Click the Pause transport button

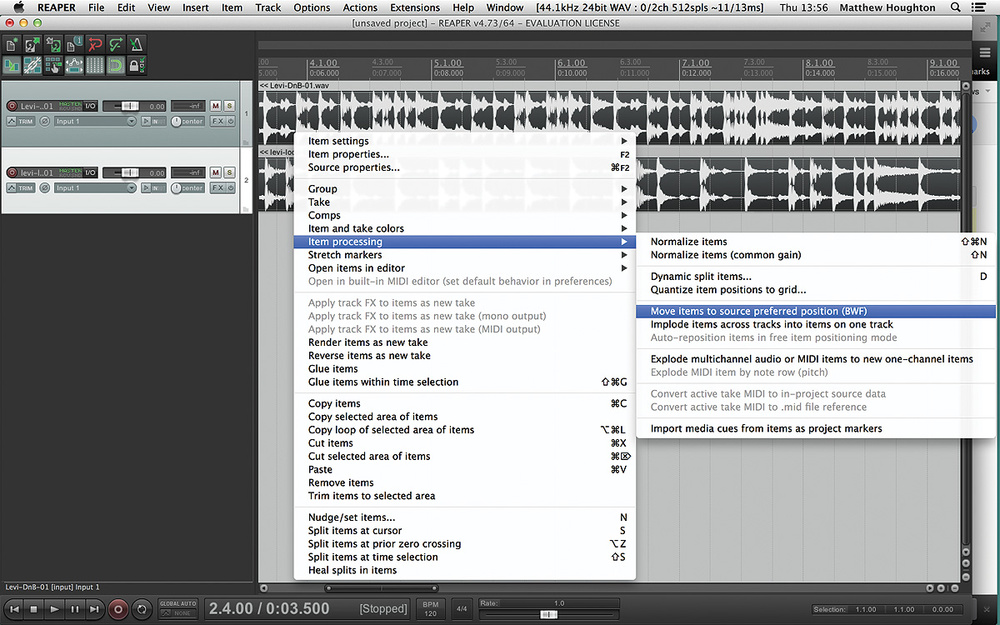(75, 610)
